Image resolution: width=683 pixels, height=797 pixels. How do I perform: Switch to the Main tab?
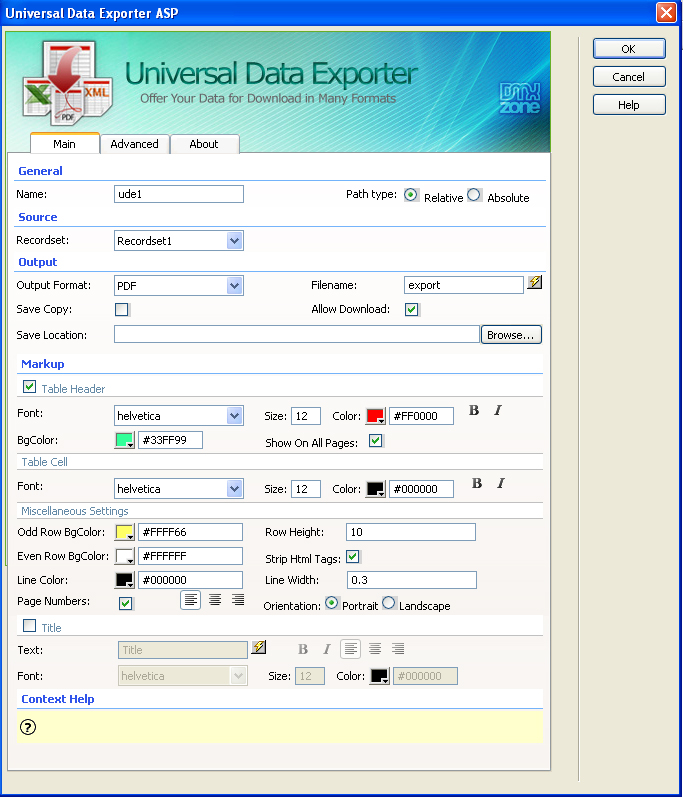65,144
